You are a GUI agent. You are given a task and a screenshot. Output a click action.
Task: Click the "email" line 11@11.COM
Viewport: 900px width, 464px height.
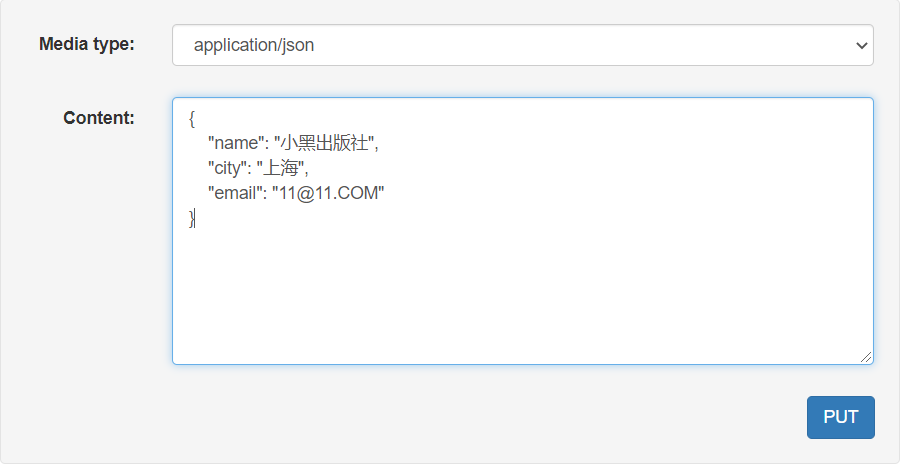tap(296, 193)
